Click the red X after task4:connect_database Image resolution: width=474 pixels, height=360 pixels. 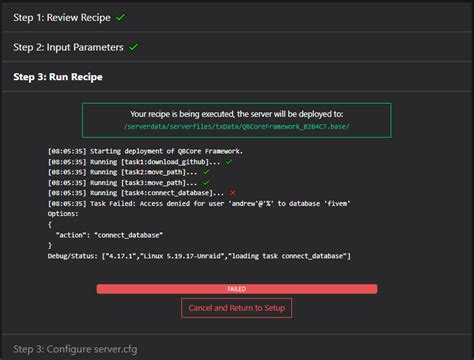pyautogui.click(x=232, y=193)
